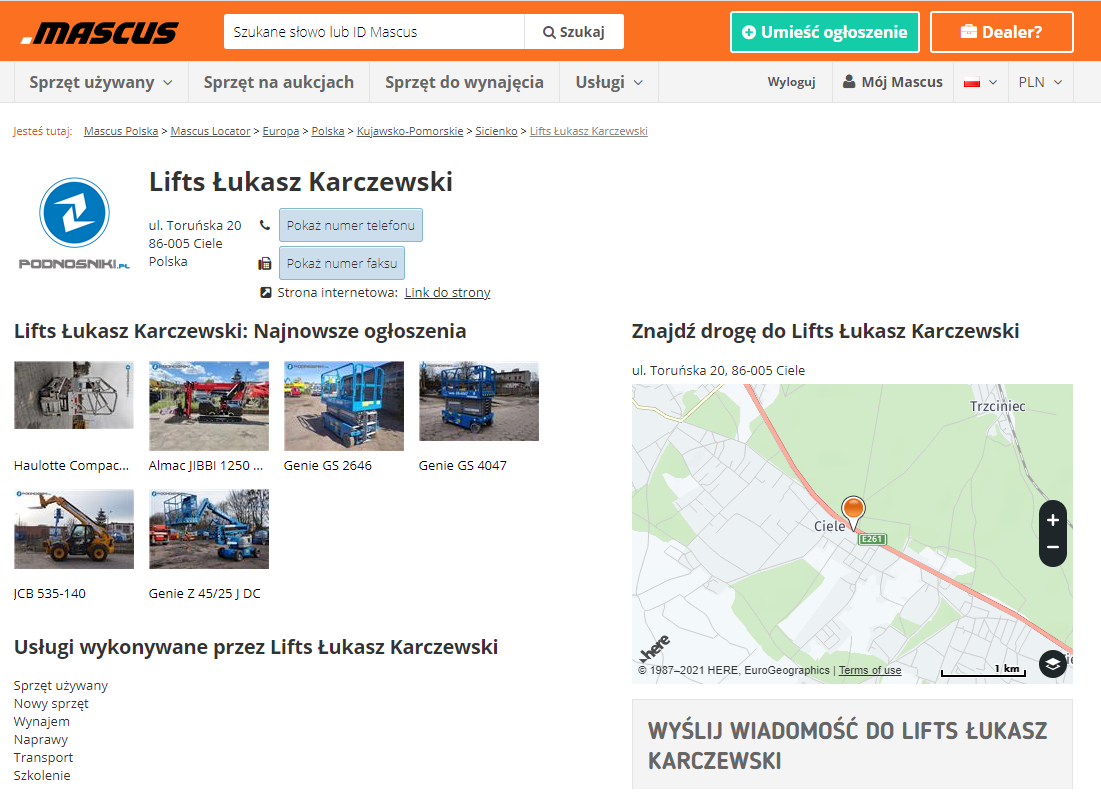Click the Dealer? button

click(x=1001, y=32)
